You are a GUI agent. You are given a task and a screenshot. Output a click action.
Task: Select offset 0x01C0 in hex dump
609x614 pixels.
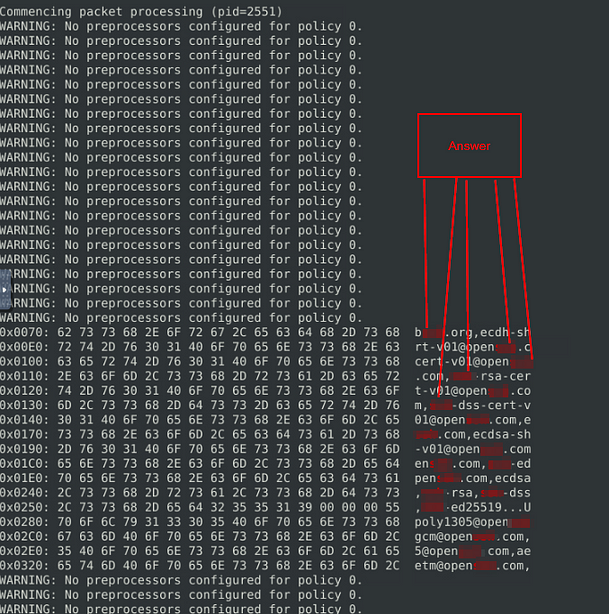tap(25, 464)
